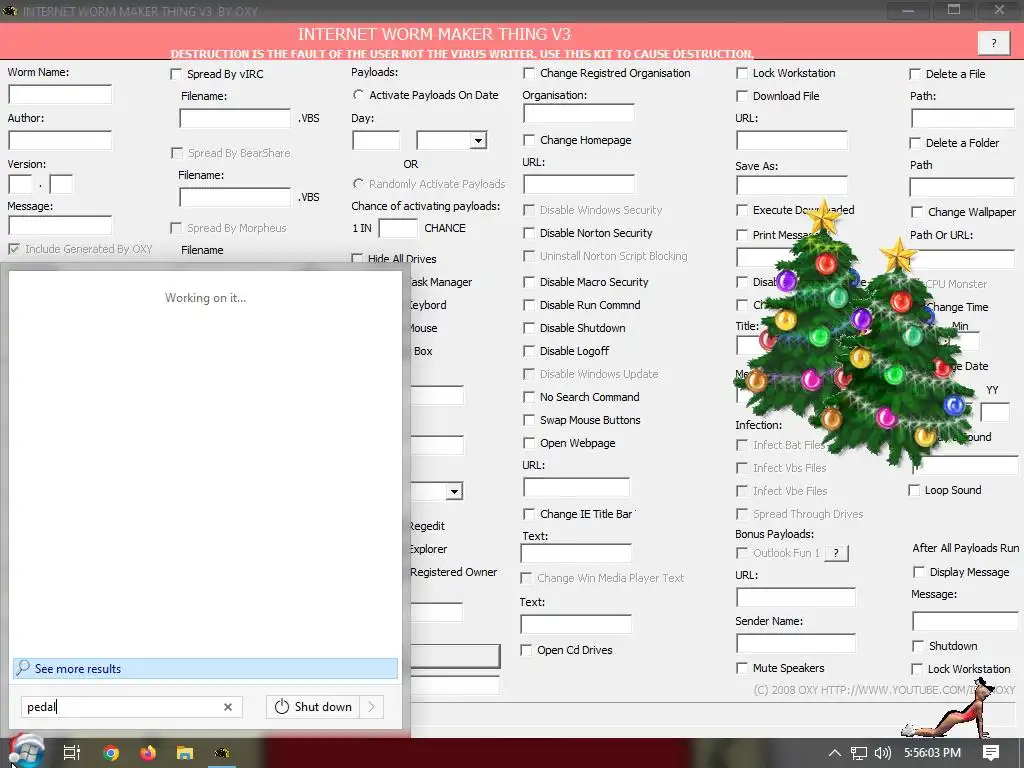Open the volume speaker icon
This screenshot has width=1024, height=768.
[x=882, y=753]
